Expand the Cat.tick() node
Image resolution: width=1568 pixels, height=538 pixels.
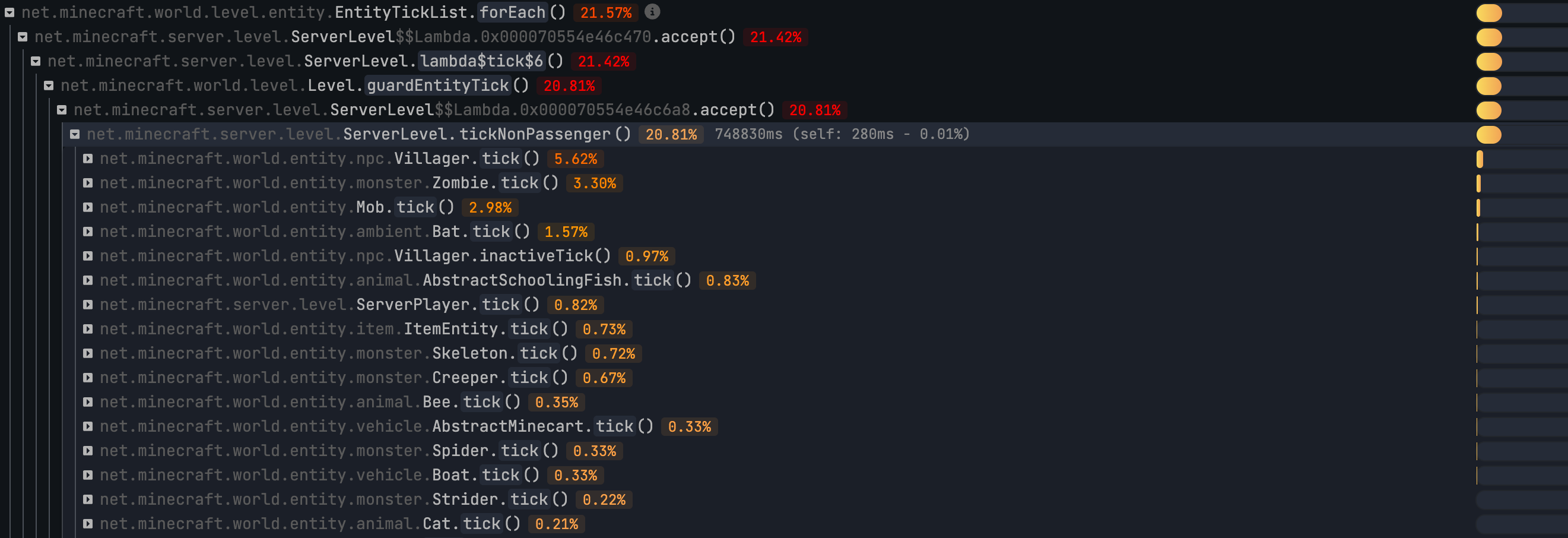(88, 524)
